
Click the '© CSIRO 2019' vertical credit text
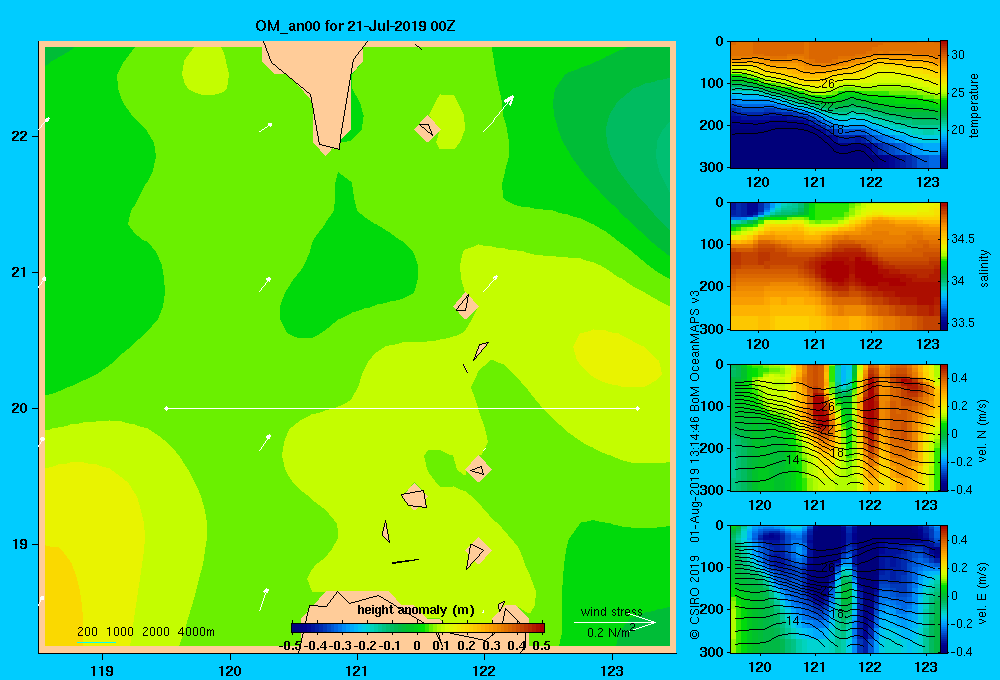coord(695,597)
